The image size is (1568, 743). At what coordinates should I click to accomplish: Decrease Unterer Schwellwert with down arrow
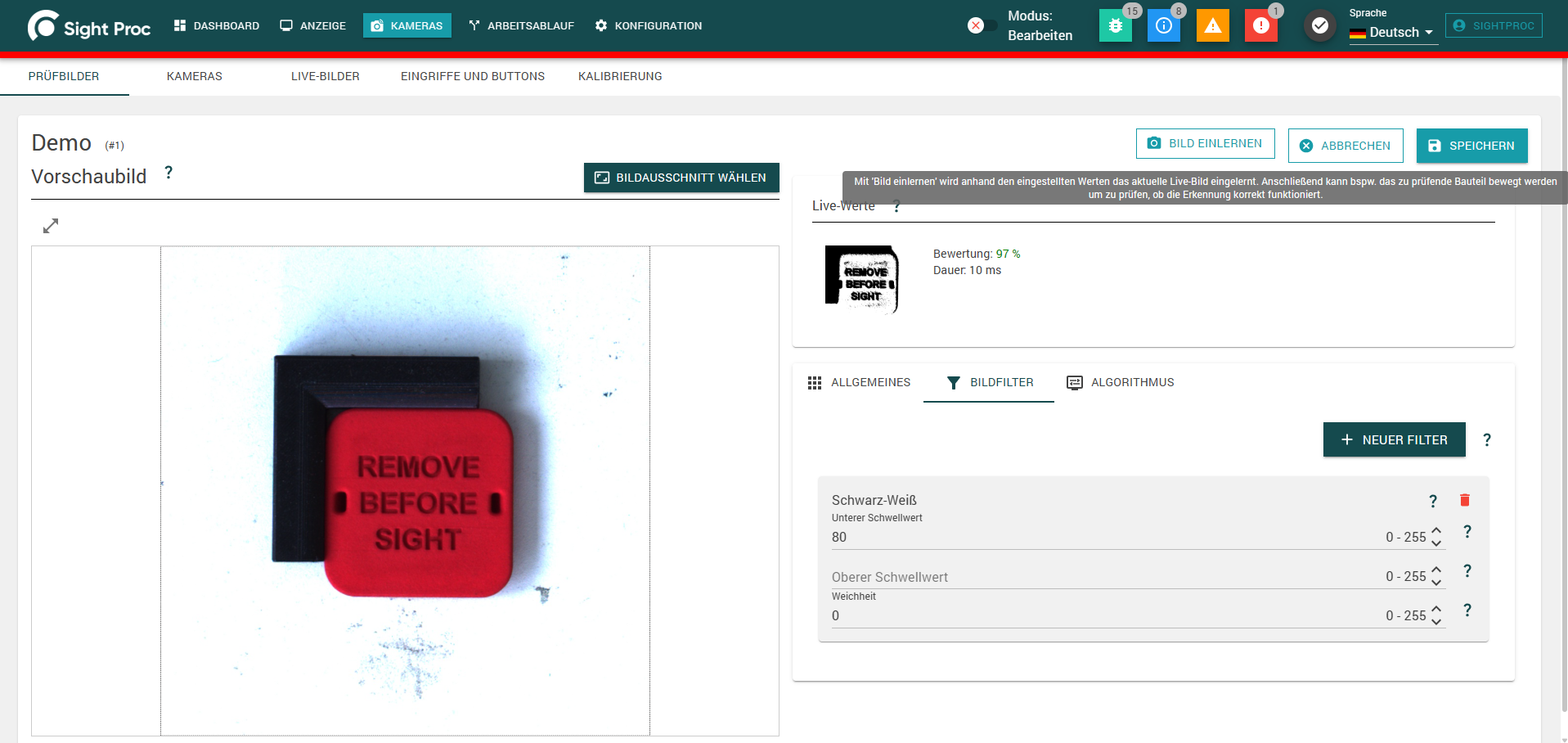tap(1436, 543)
